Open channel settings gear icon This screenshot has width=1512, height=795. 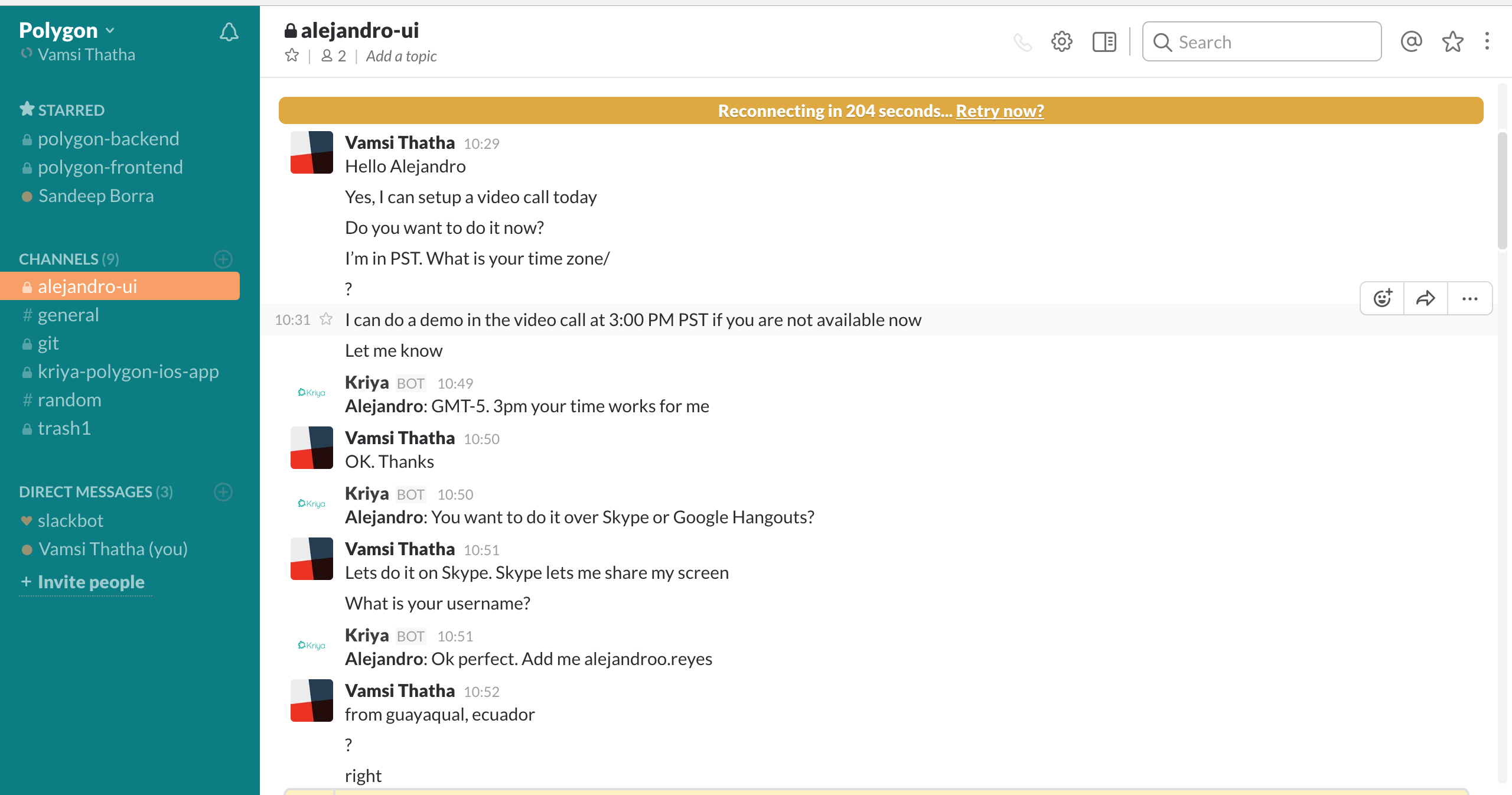[x=1061, y=42]
